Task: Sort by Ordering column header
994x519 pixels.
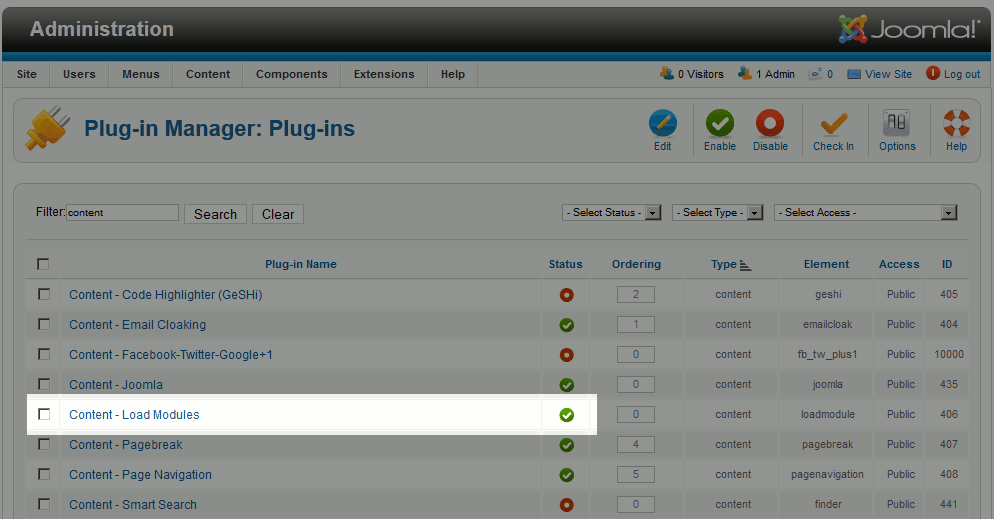Action: [x=636, y=264]
